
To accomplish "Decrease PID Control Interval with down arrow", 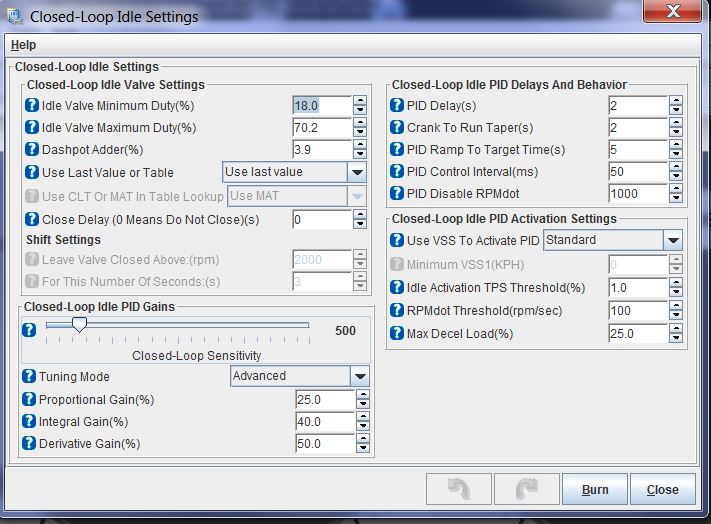I will [676, 176].
